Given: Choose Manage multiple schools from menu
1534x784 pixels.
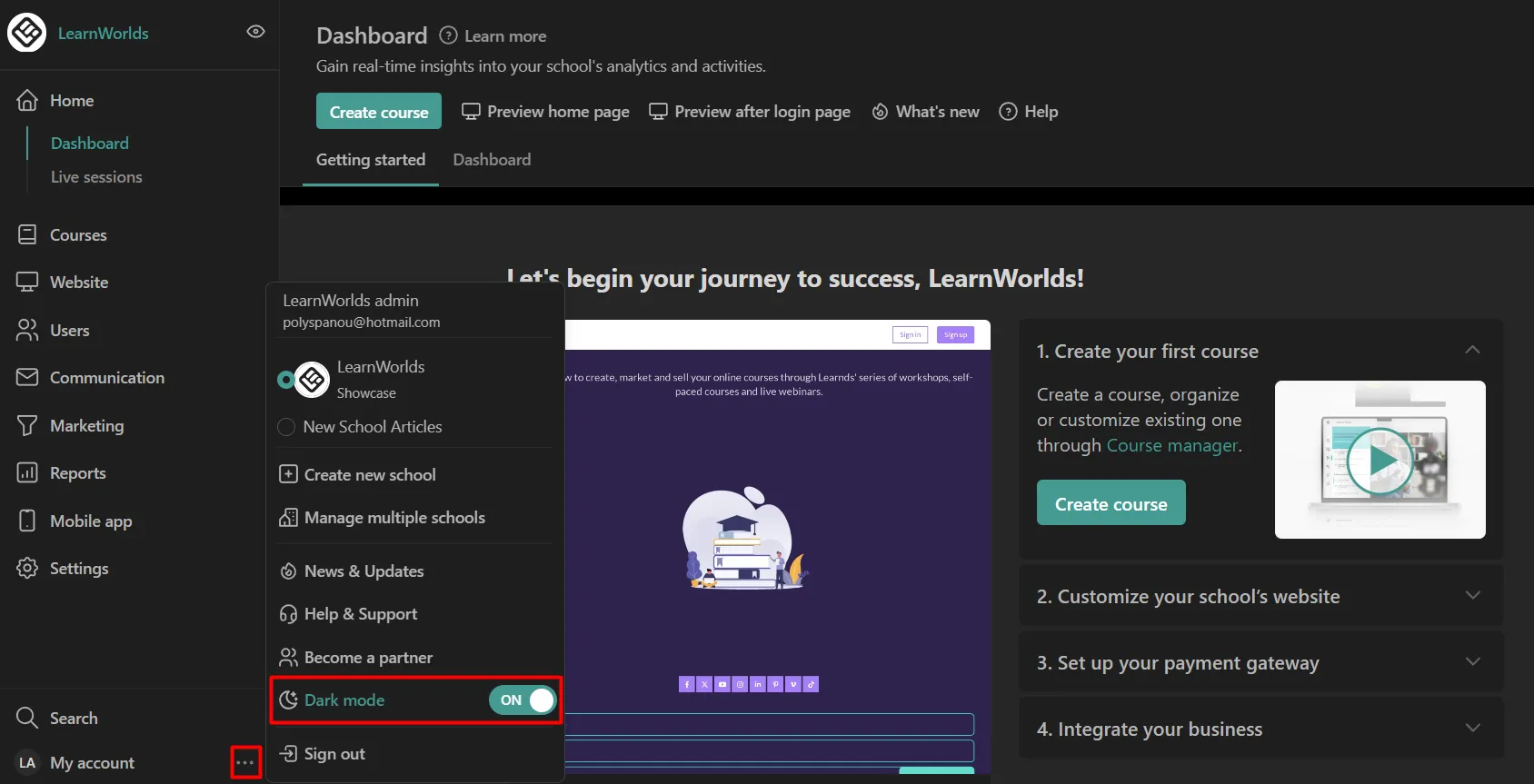Looking at the screenshot, I should point(394,518).
